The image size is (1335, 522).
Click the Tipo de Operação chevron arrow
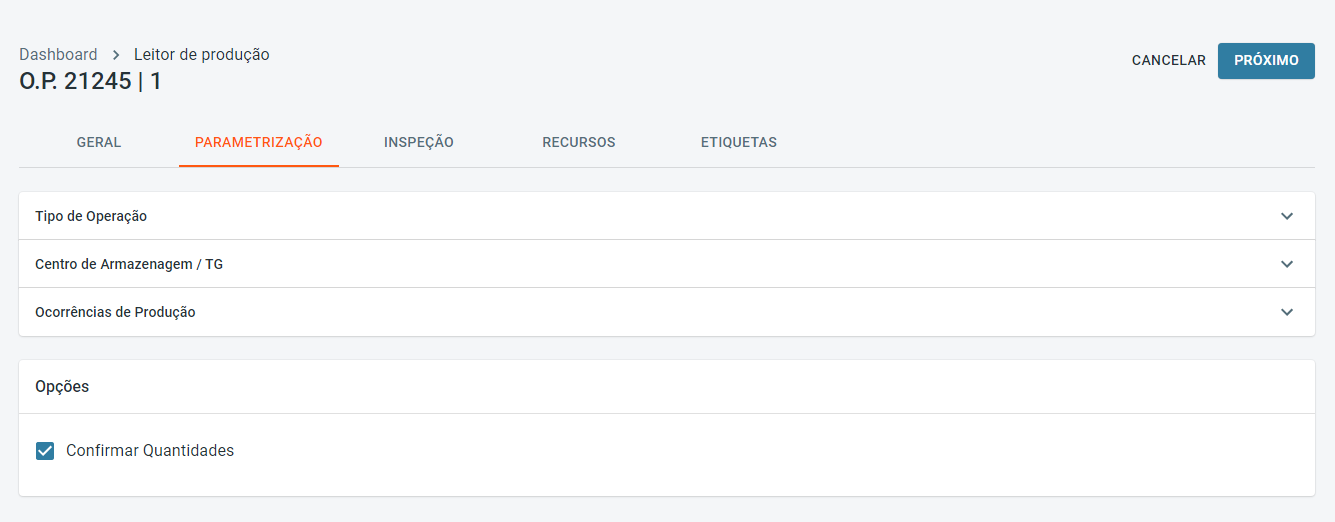(1287, 216)
